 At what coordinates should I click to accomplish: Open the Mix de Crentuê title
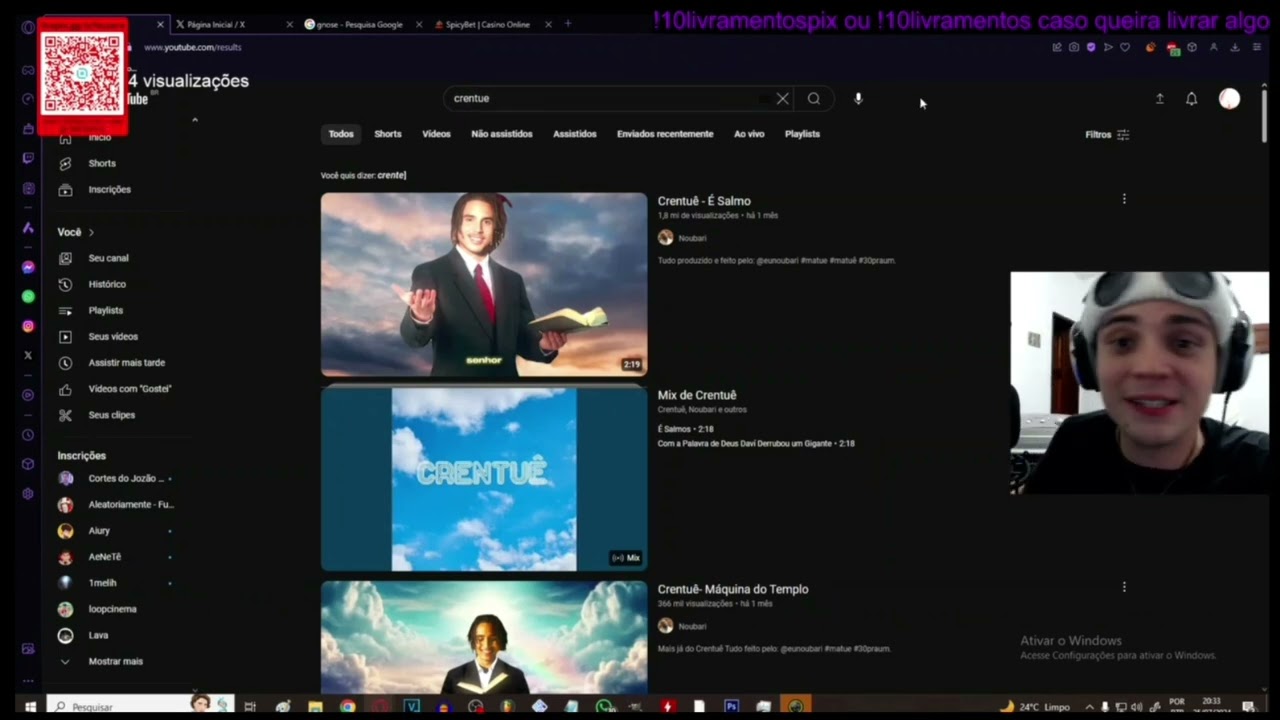(697, 395)
